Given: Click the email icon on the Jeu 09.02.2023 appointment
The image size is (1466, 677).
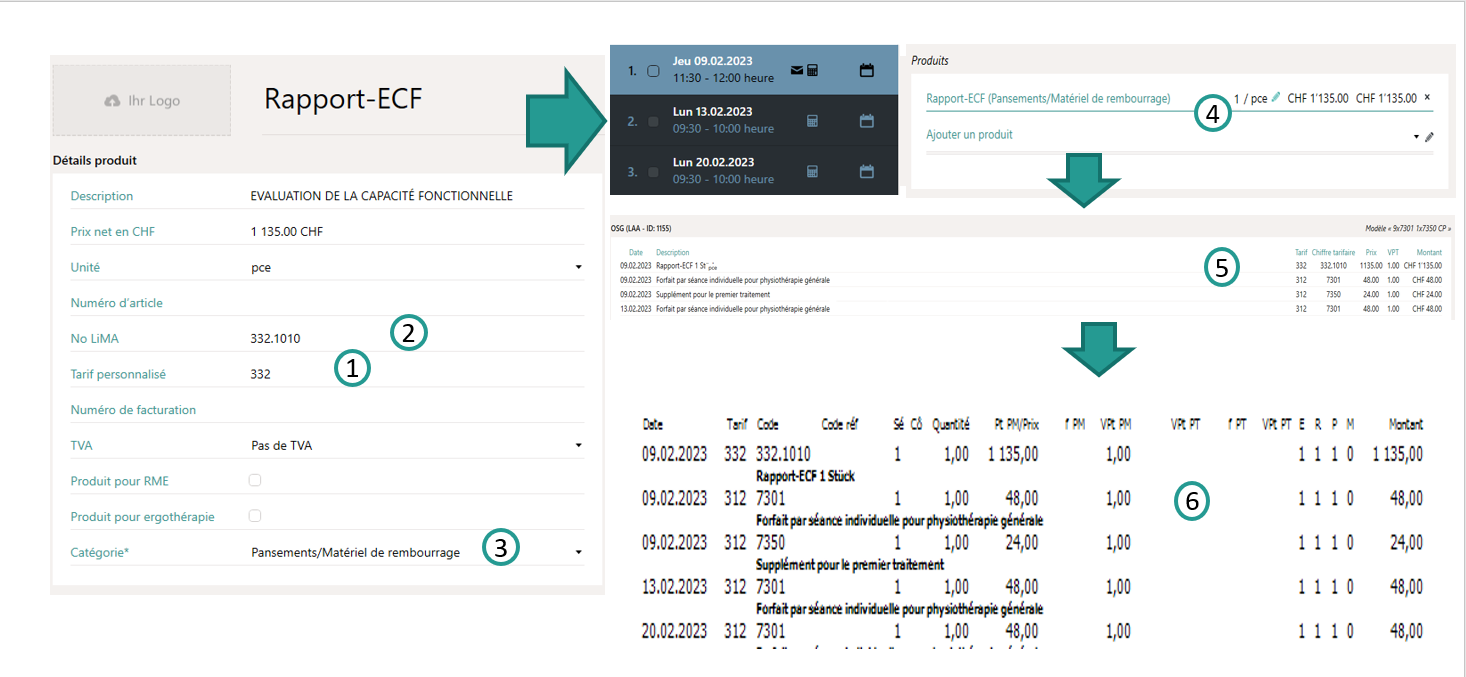Looking at the screenshot, I should pos(797,70).
